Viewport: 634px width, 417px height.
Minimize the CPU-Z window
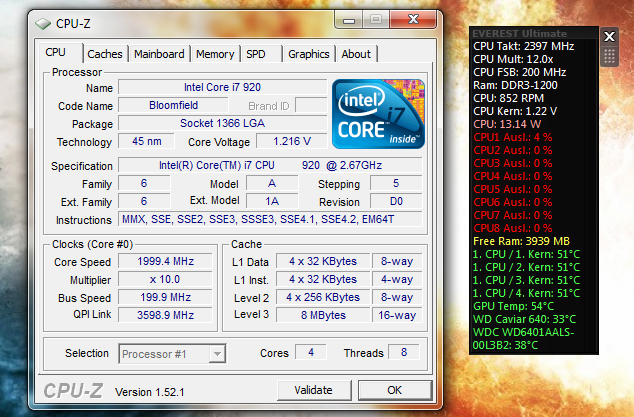click(349, 20)
